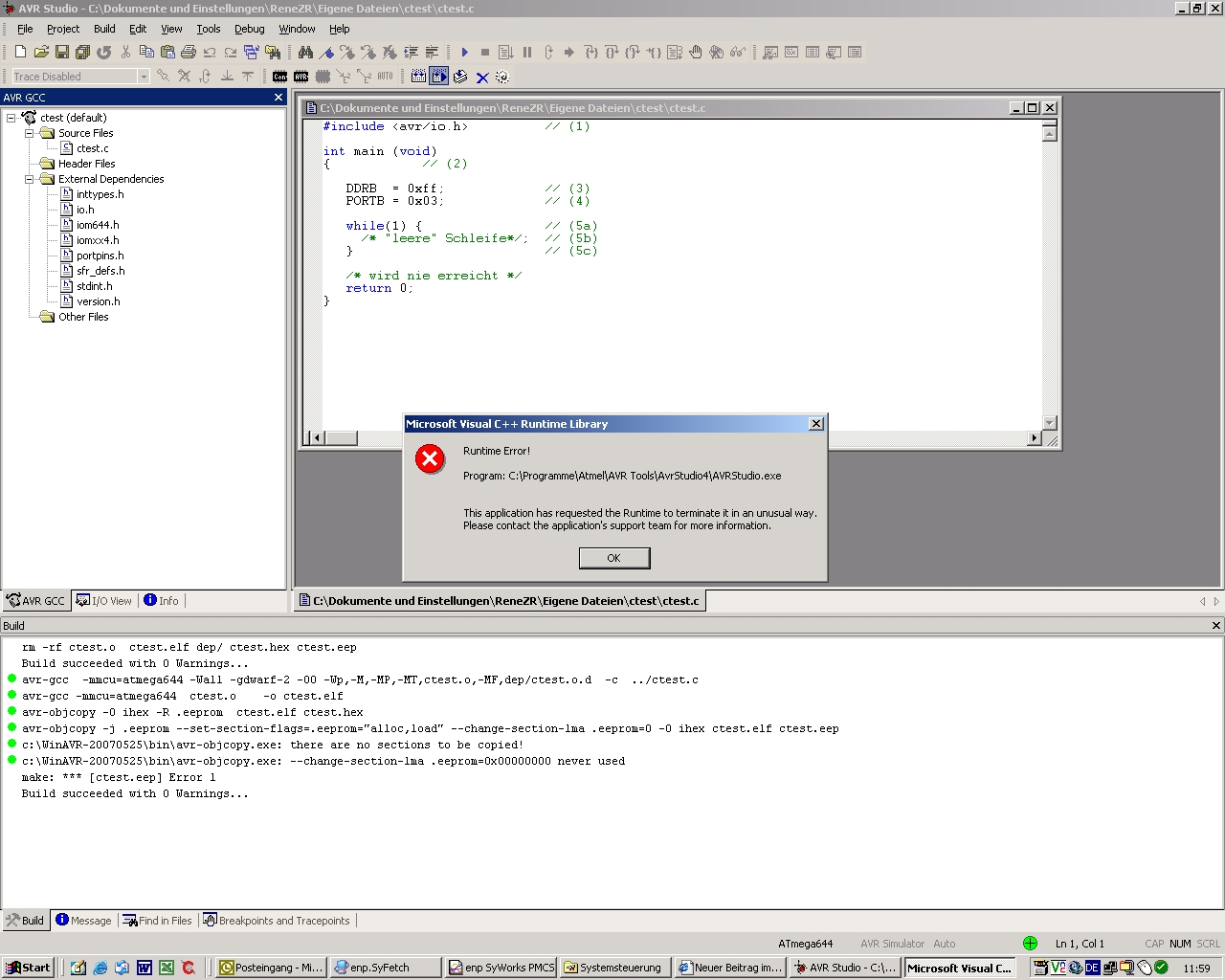The image size is (1225, 980).
Task: Click the Open folder icon in toolbar
Action: pos(41,53)
